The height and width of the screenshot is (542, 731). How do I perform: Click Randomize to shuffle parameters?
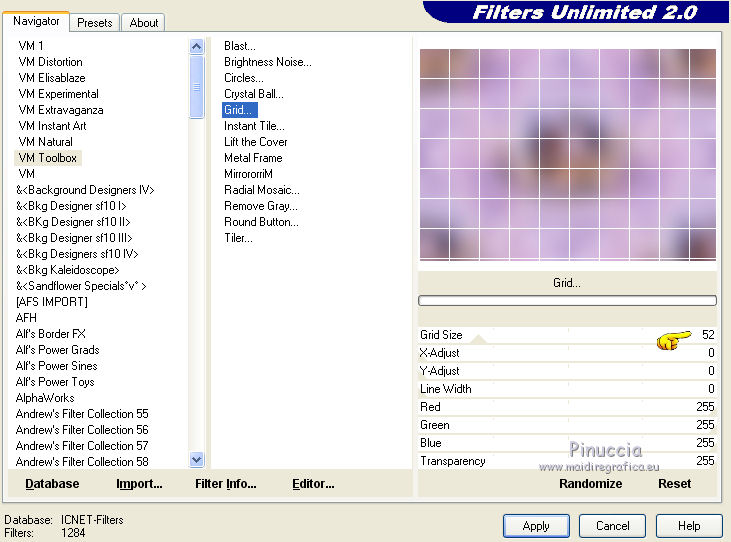(590, 484)
